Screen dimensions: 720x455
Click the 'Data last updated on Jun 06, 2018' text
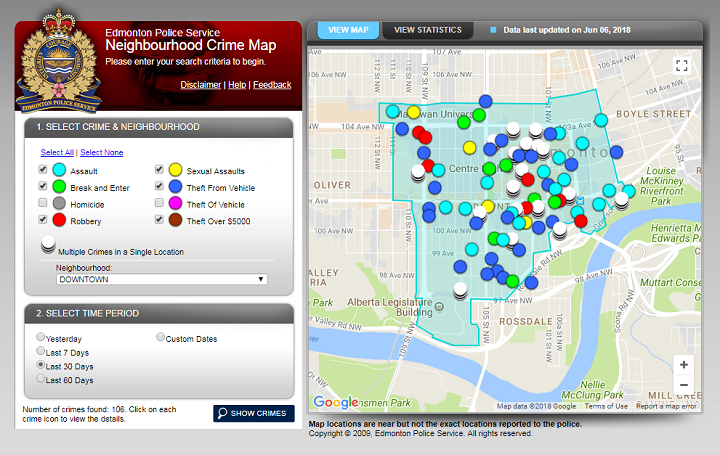(567, 30)
